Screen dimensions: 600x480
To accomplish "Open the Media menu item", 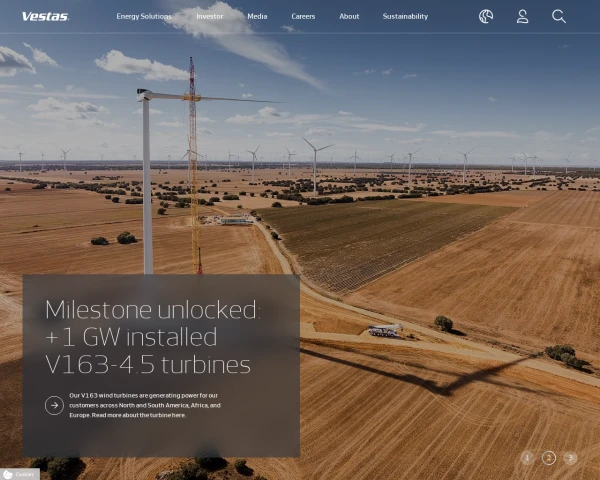I will pyautogui.click(x=257, y=16).
